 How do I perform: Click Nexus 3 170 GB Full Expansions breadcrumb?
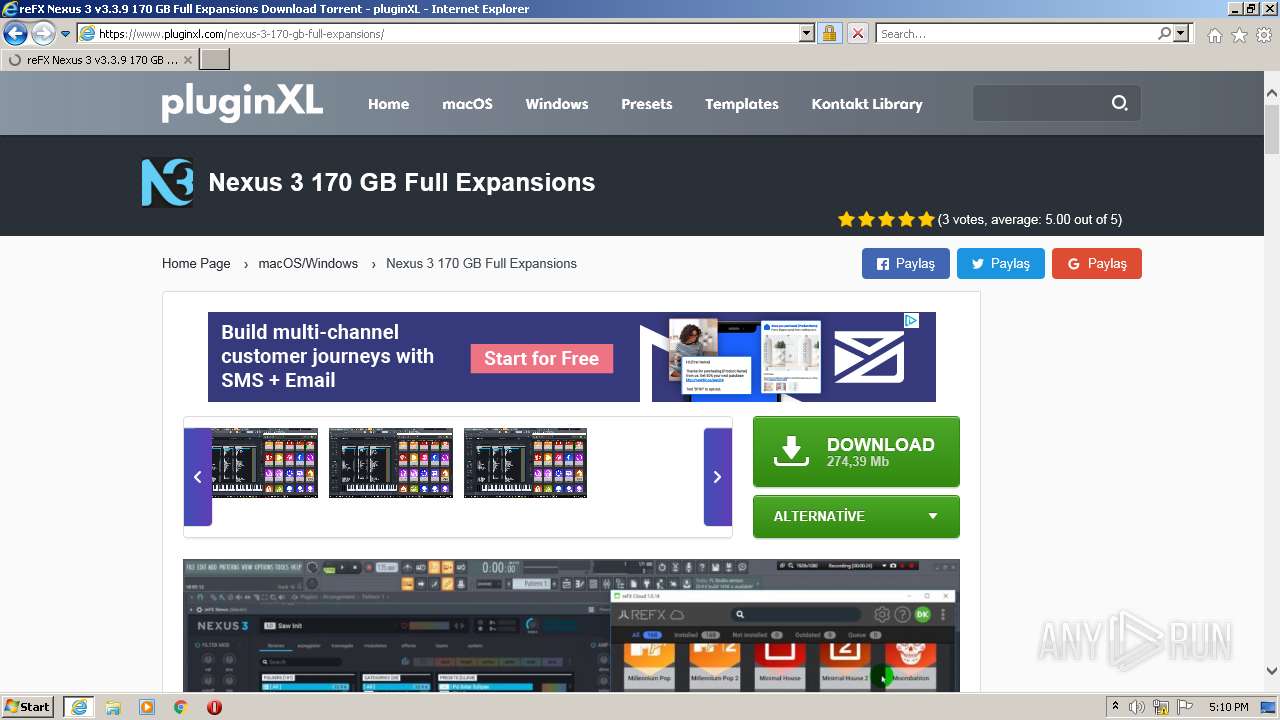point(481,264)
